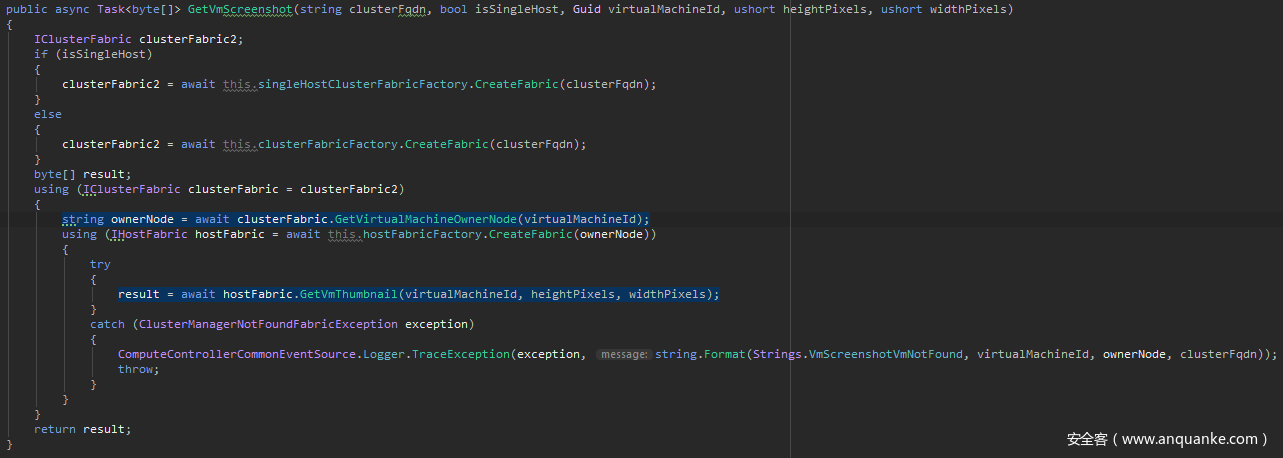Click the 'try' keyword

point(100,264)
